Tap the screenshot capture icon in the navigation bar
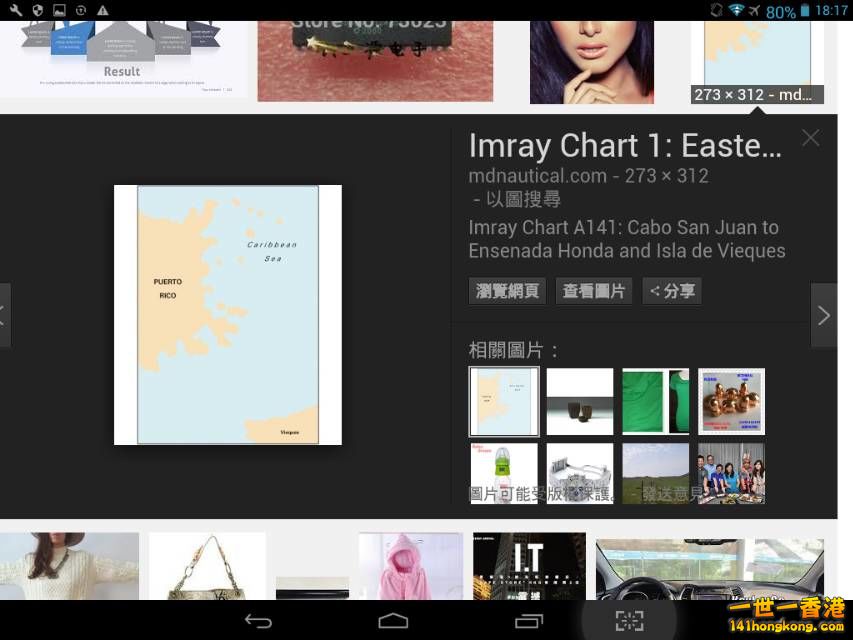 (x=629, y=620)
